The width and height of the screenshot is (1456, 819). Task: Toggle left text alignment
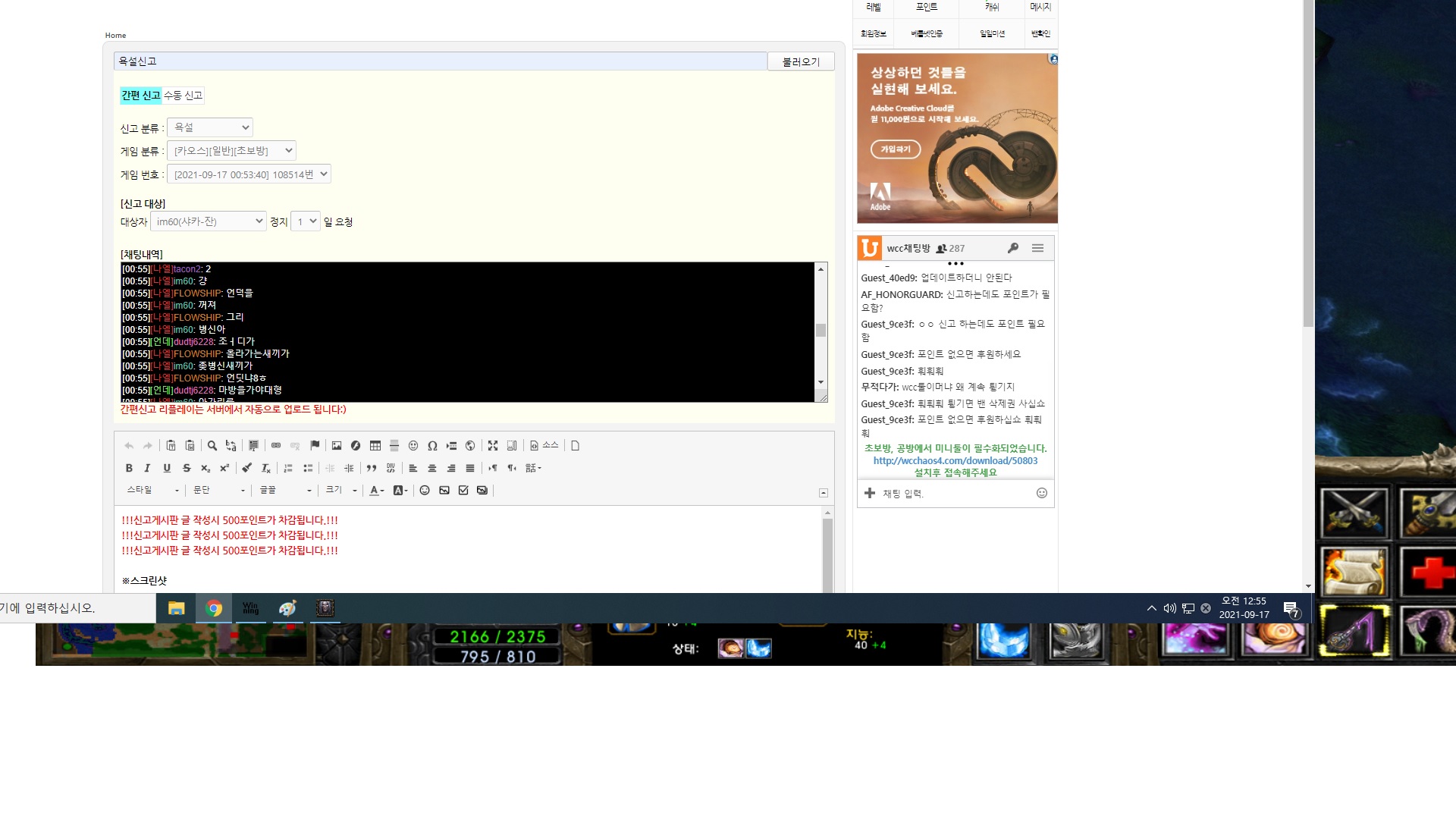click(x=413, y=469)
